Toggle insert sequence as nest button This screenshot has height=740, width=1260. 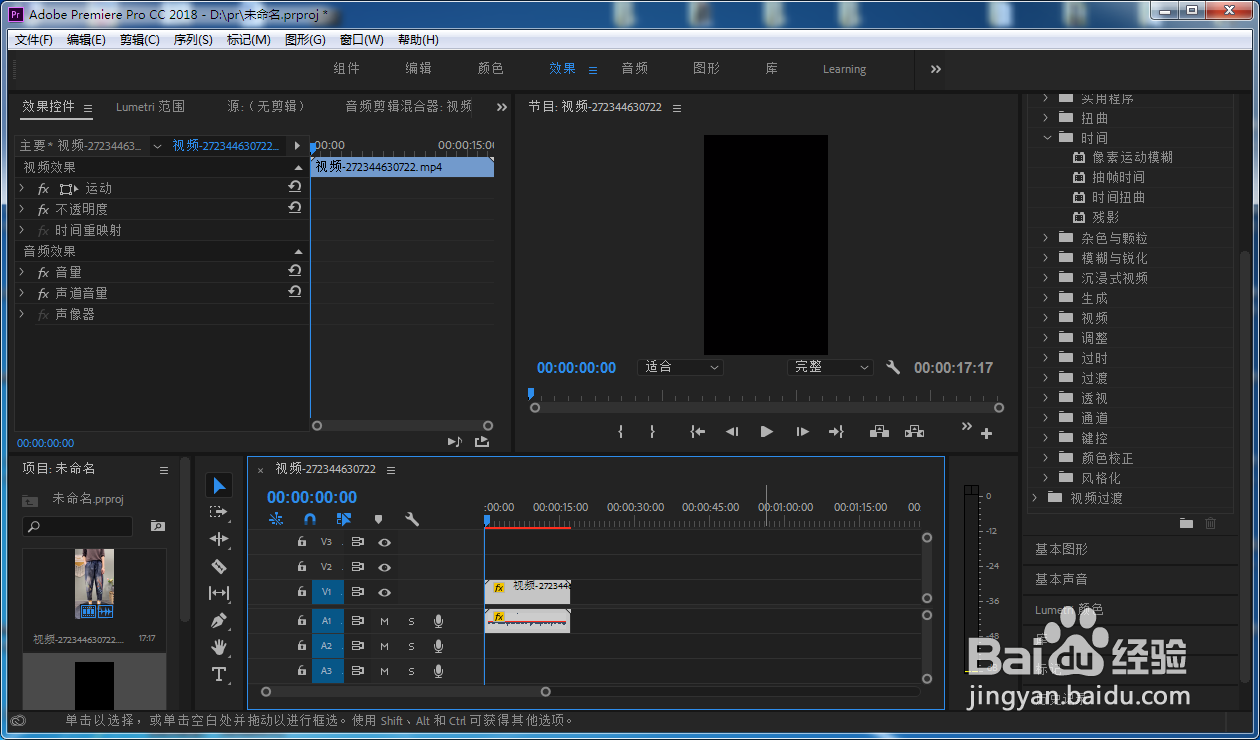coord(276,519)
